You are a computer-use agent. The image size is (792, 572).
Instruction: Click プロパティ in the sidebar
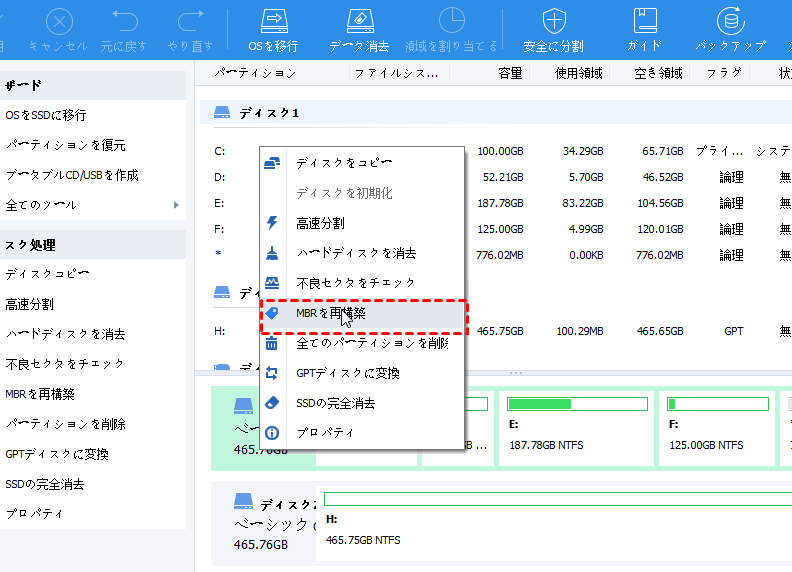pyautogui.click(x=34, y=514)
